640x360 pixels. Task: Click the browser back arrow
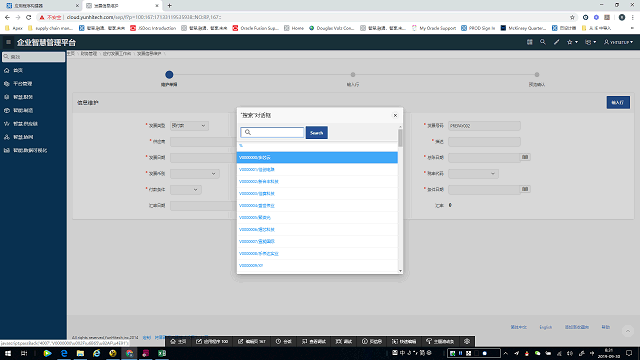[x=7, y=17]
